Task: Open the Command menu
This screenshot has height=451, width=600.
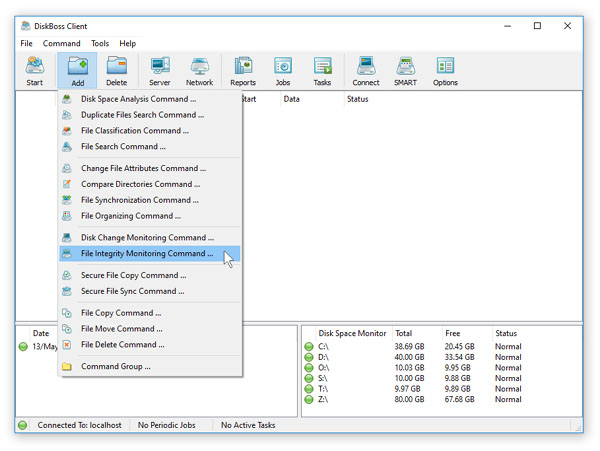Action: (62, 43)
